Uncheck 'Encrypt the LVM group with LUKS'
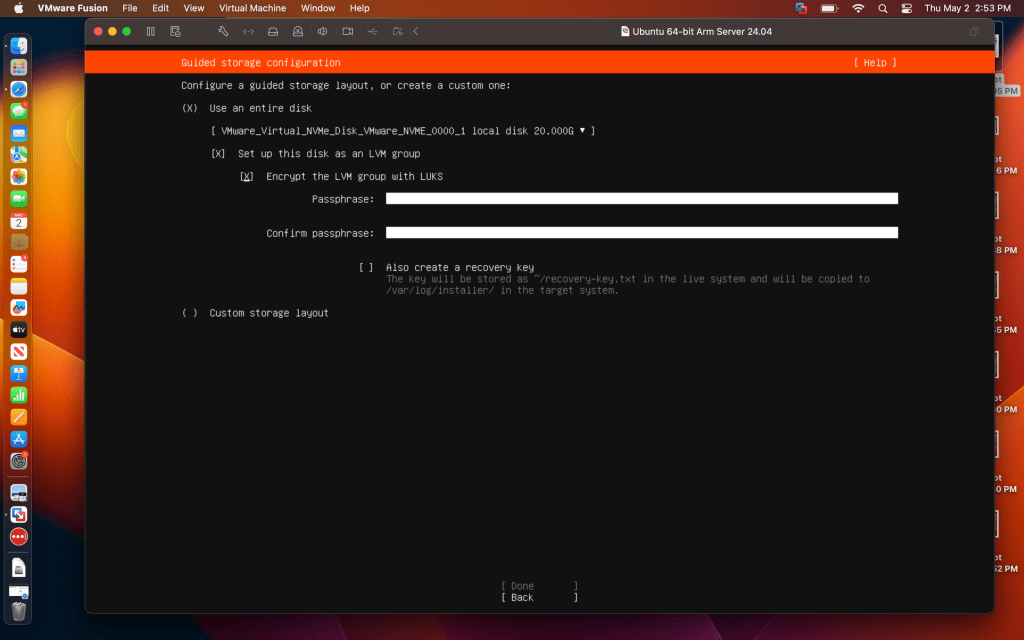Viewport: 1024px width, 640px height. 246,177
